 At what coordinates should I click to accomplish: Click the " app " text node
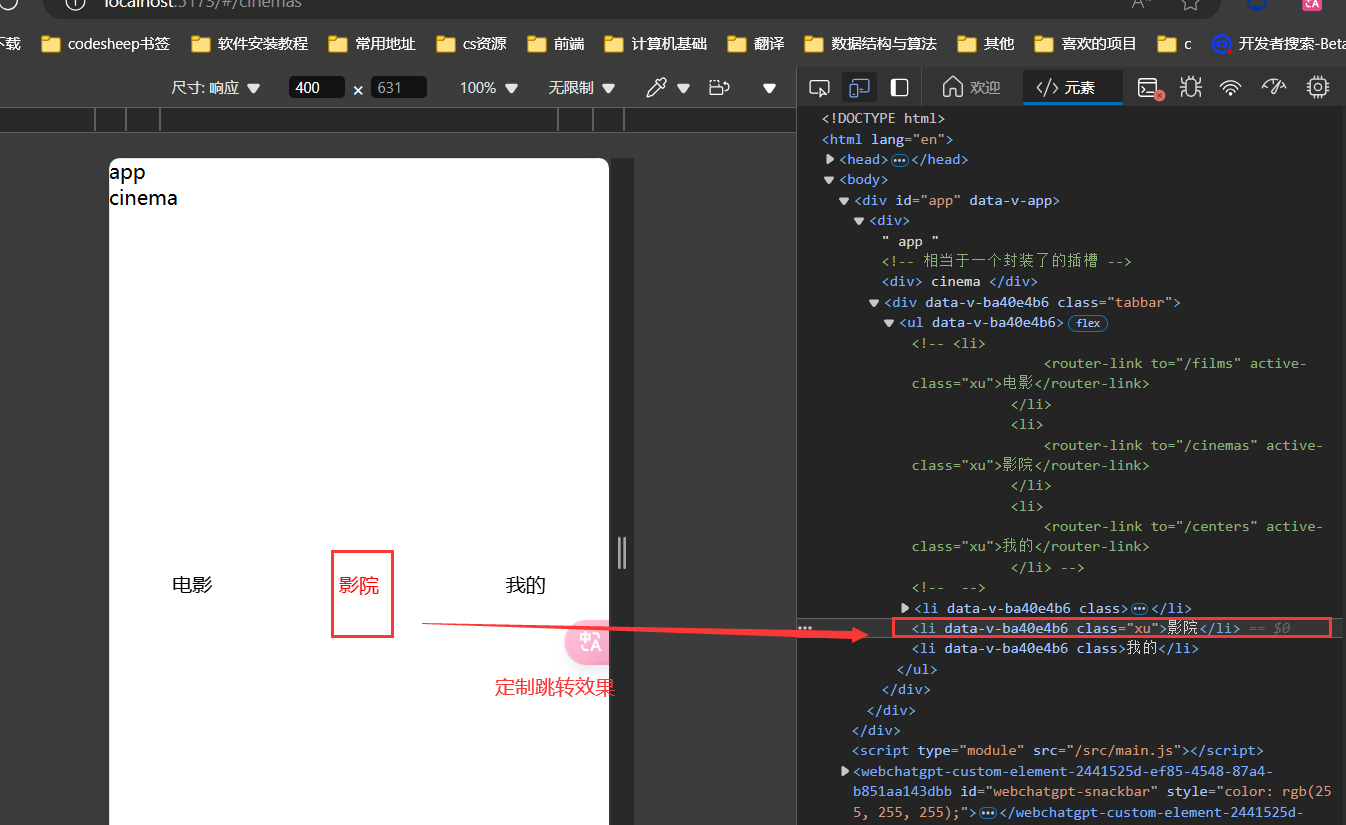pyautogui.click(x=910, y=241)
